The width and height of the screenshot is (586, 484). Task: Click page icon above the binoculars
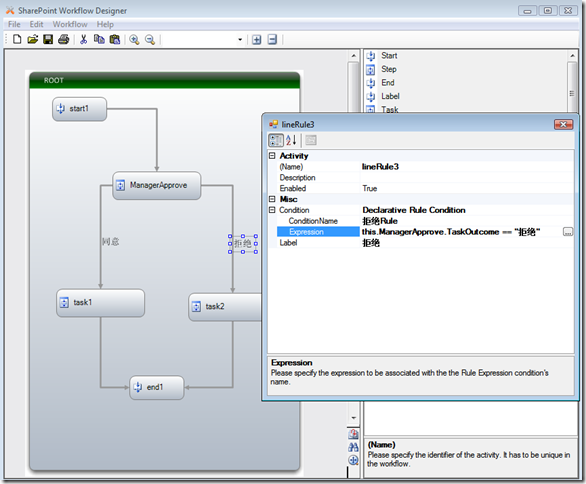pyautogui.click(x=353, y=434)
